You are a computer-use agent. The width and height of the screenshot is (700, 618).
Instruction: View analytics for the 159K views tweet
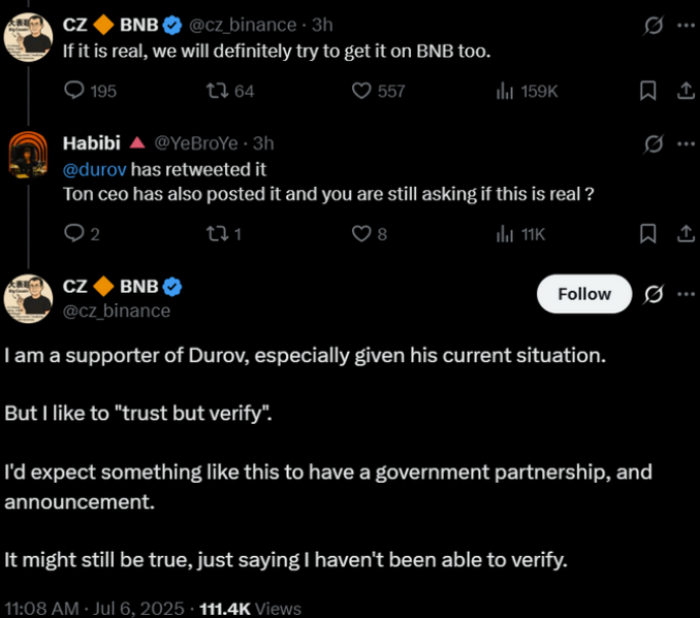tap(504, 91)
